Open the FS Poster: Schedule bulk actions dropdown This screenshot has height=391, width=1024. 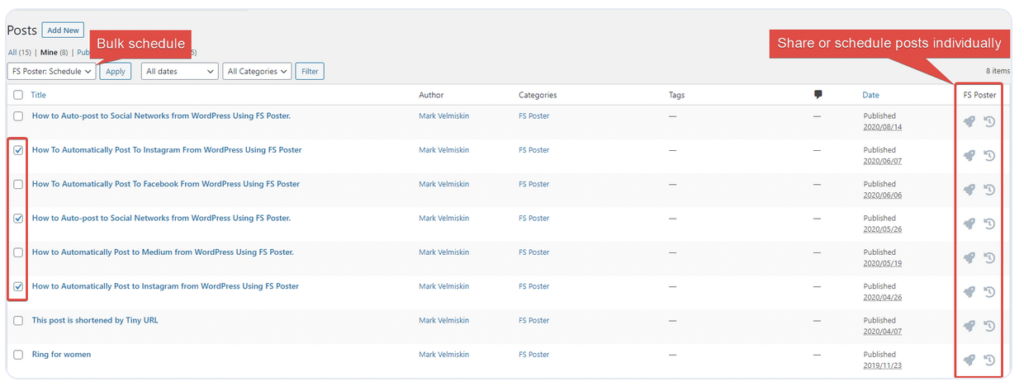[x=52, y=71]
